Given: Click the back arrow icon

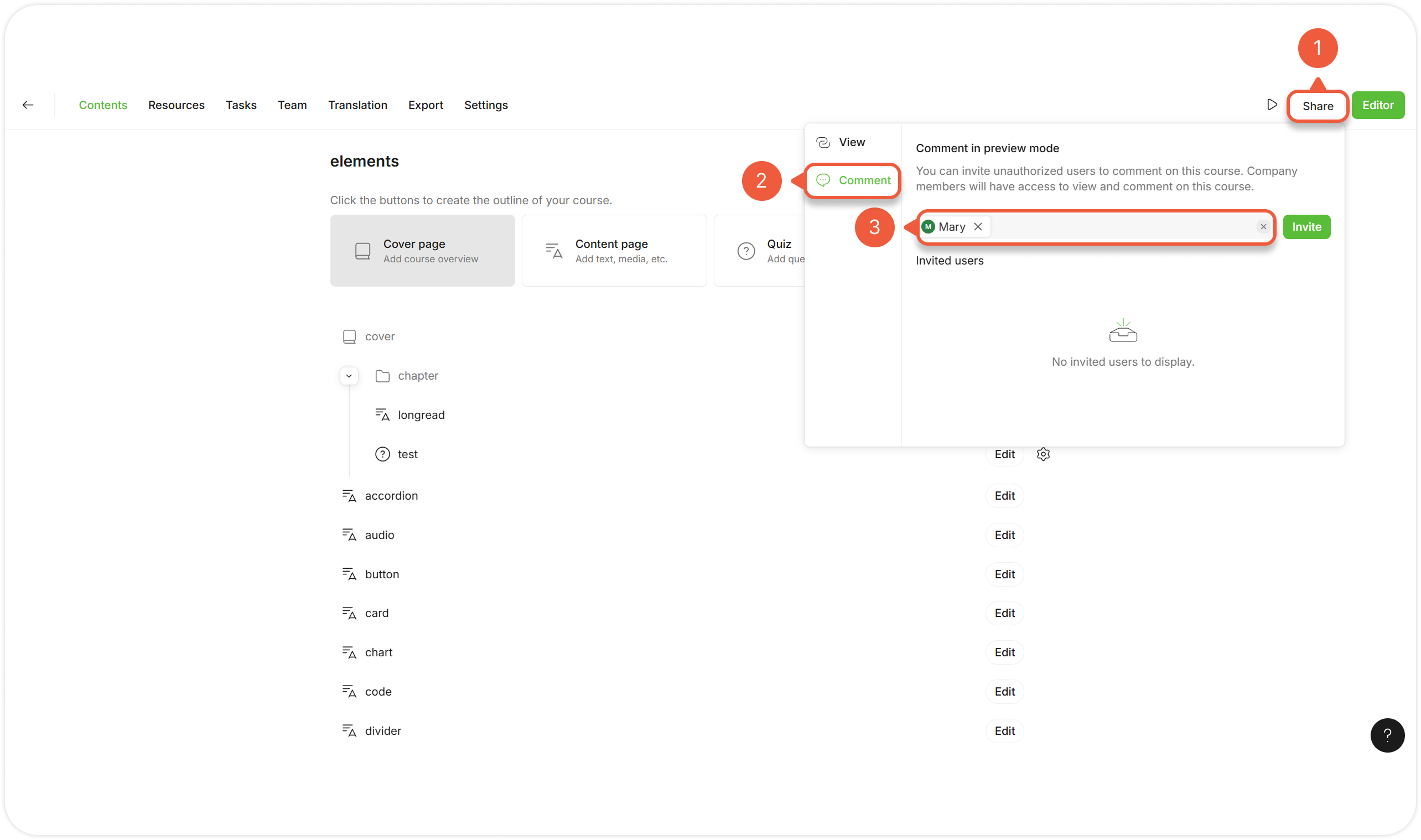Looking at the screenshot, I should (x=28, y=105).
